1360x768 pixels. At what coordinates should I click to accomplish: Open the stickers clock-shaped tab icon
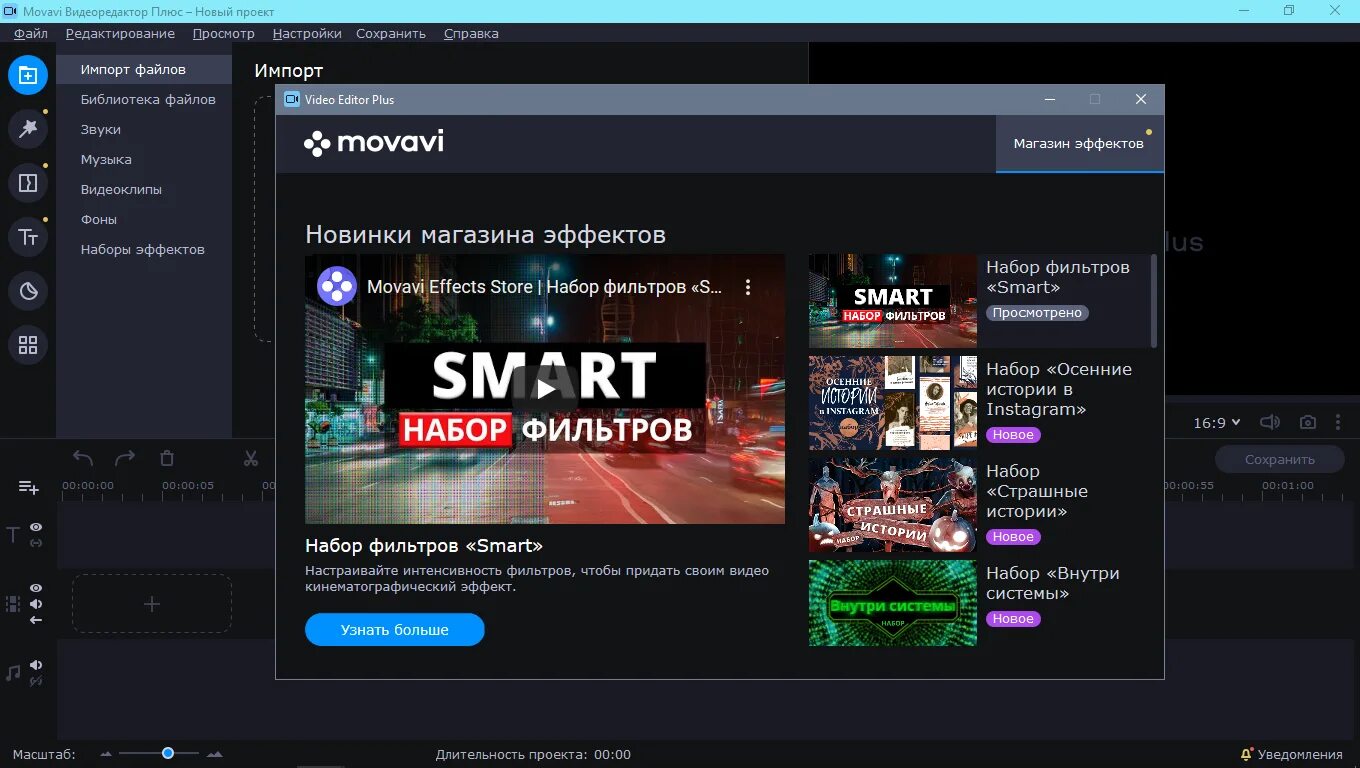(x=28, y=291)
